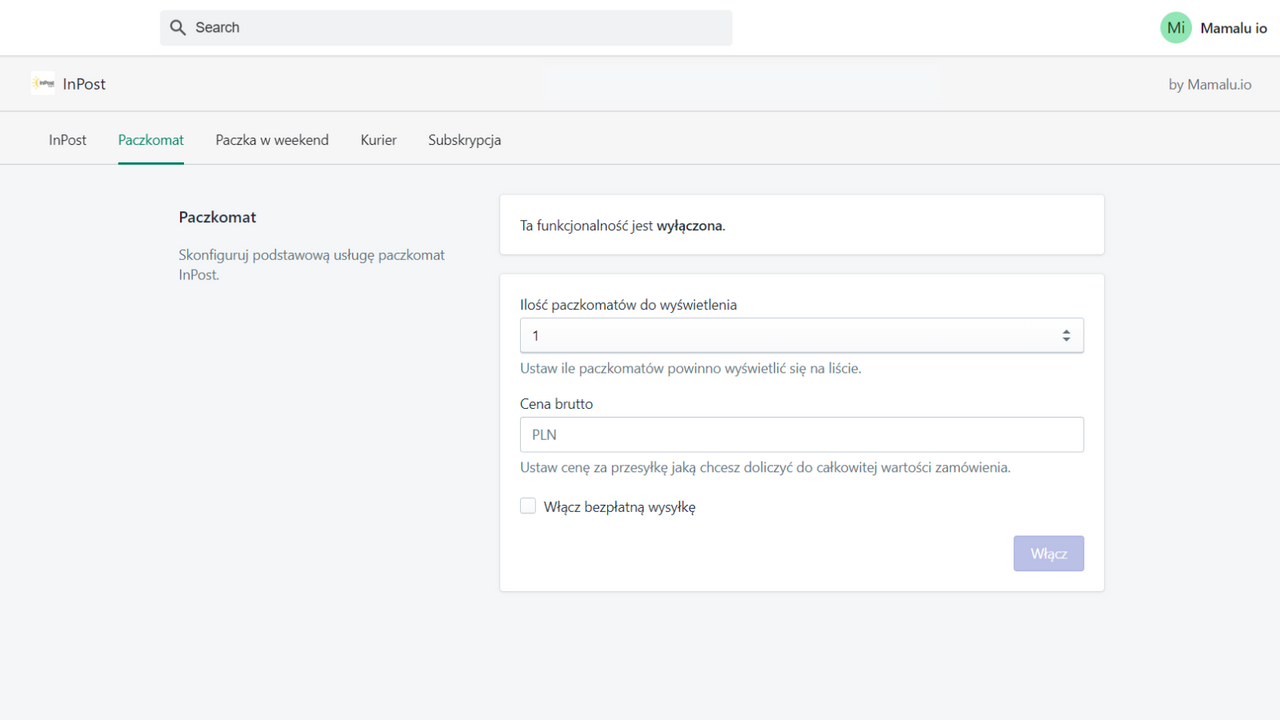Click the Skonfiguruj podstawową usługę description

pyautogui.click(x=312, y=265)
